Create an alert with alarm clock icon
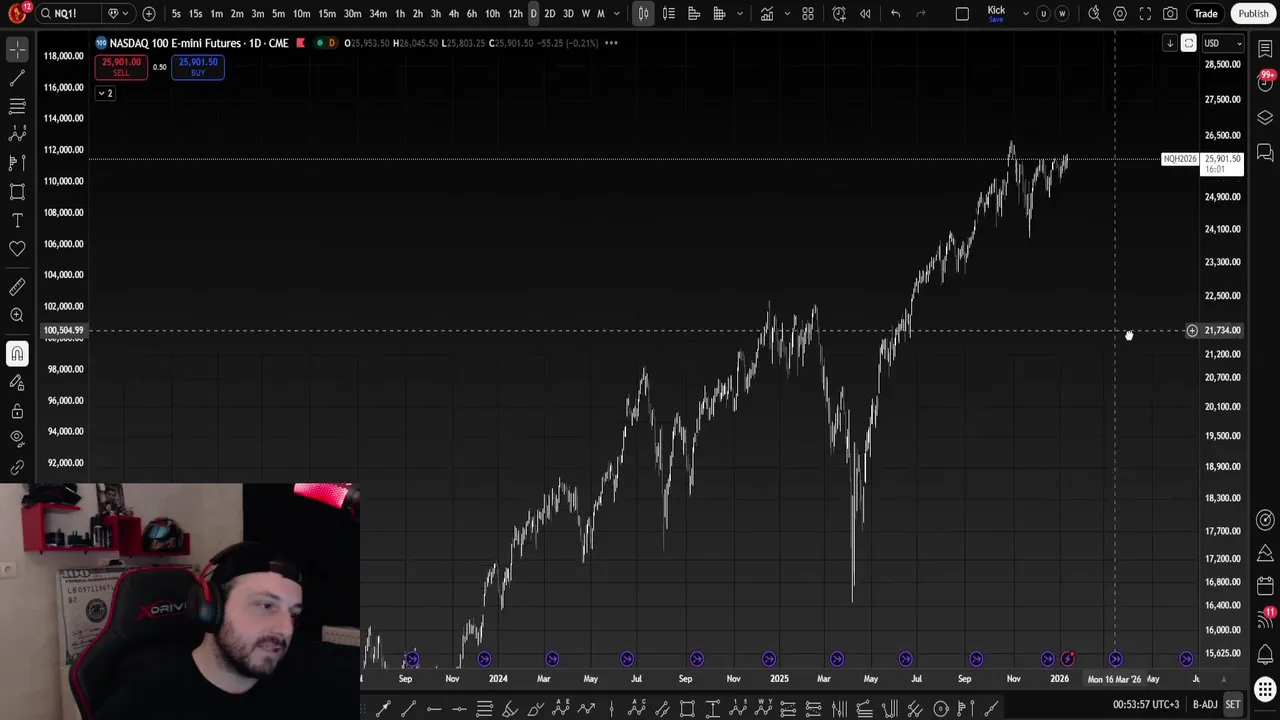Image resolution: width=1280 pixels, height=720 pixels. [x=839, y=14]
